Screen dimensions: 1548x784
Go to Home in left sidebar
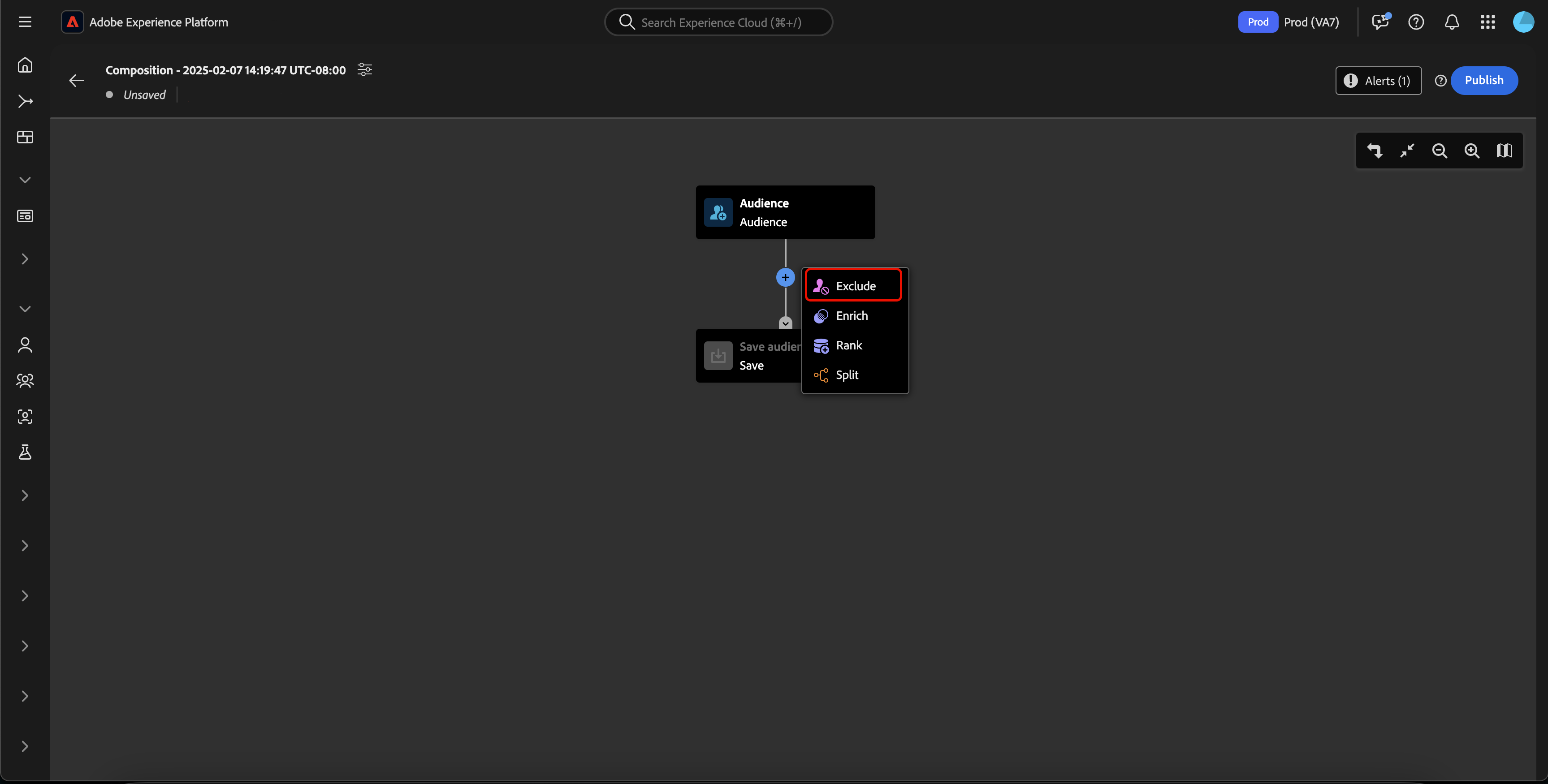tap(25, 65)
